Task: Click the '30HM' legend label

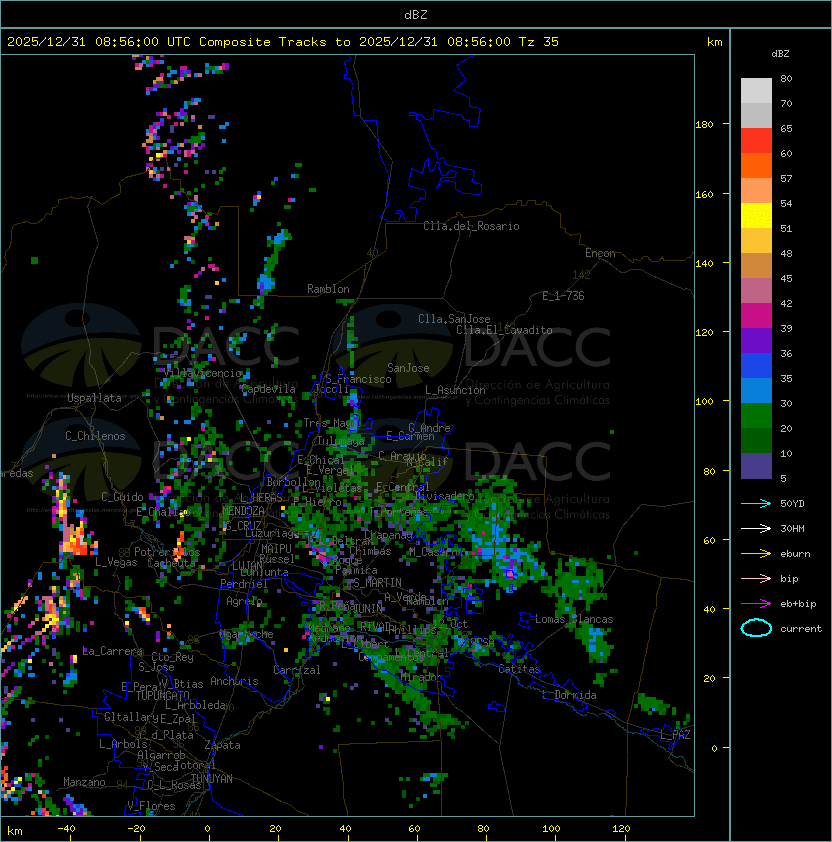Action: pos(792,529)
